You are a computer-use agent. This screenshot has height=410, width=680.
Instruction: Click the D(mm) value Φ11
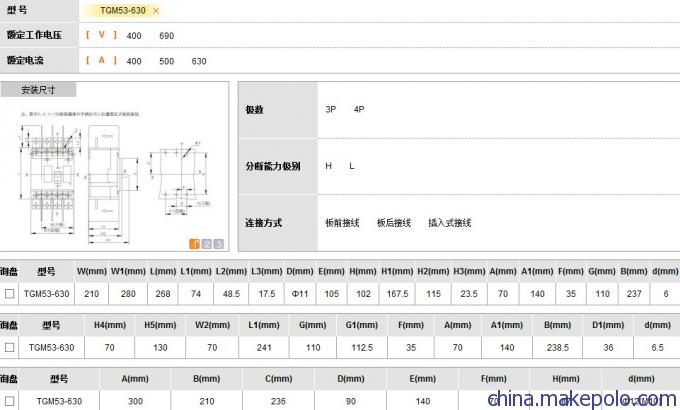click(300, 294)
